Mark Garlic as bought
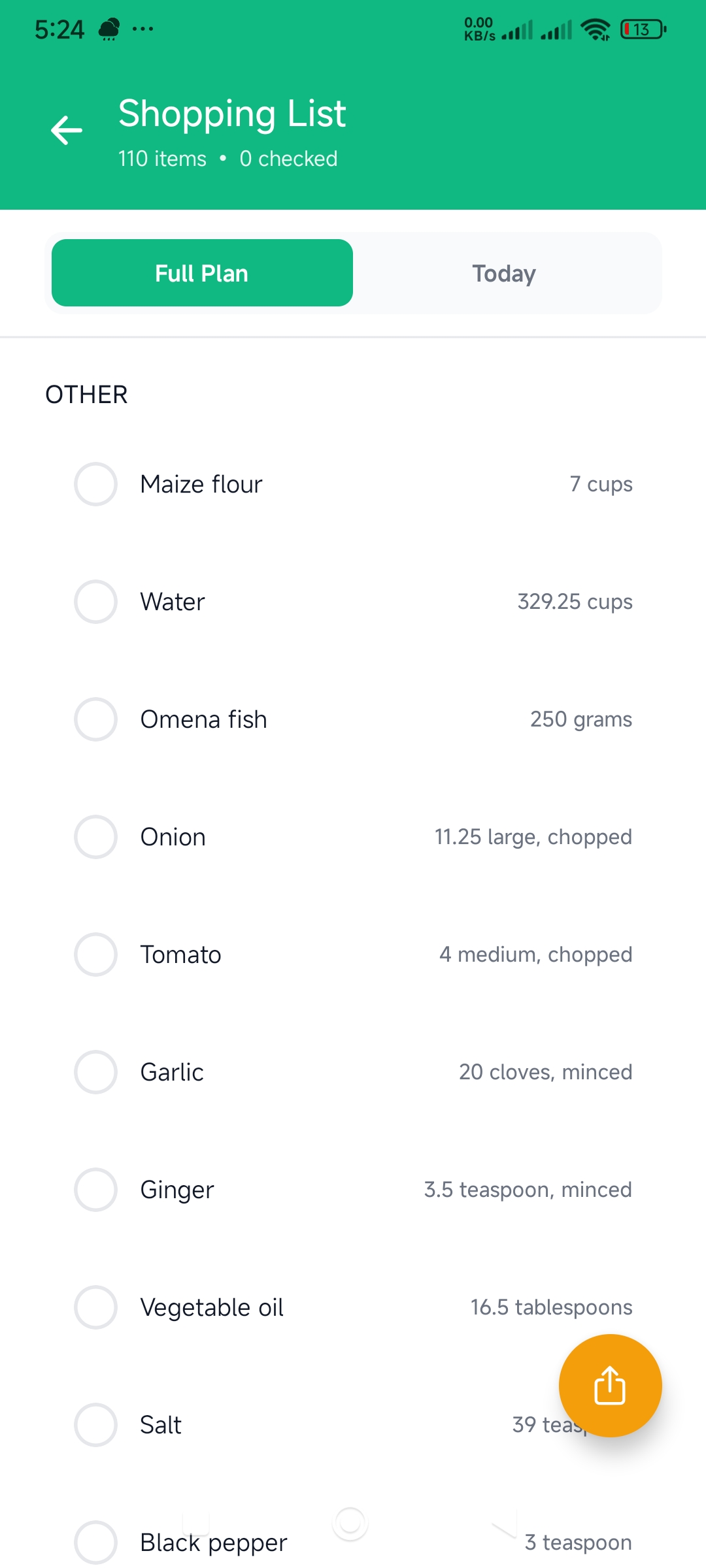Image resolution: width=706 pixels, height=1568 pixels. pos(95,1072)
